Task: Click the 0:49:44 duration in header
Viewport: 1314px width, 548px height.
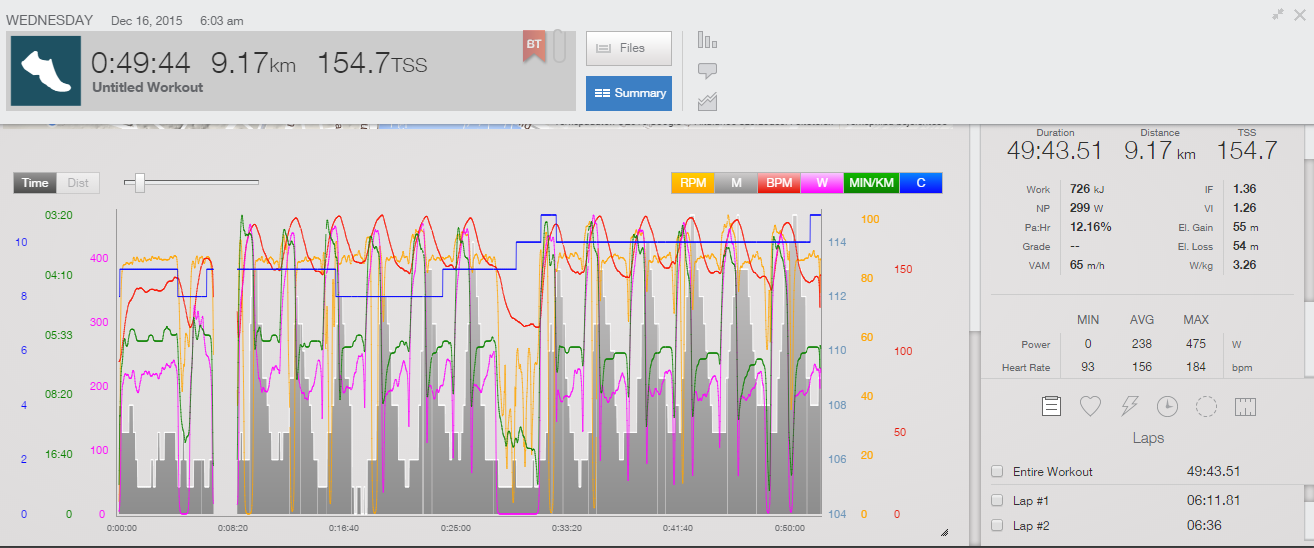Action: pyautogui.click(x=140, y=63)
